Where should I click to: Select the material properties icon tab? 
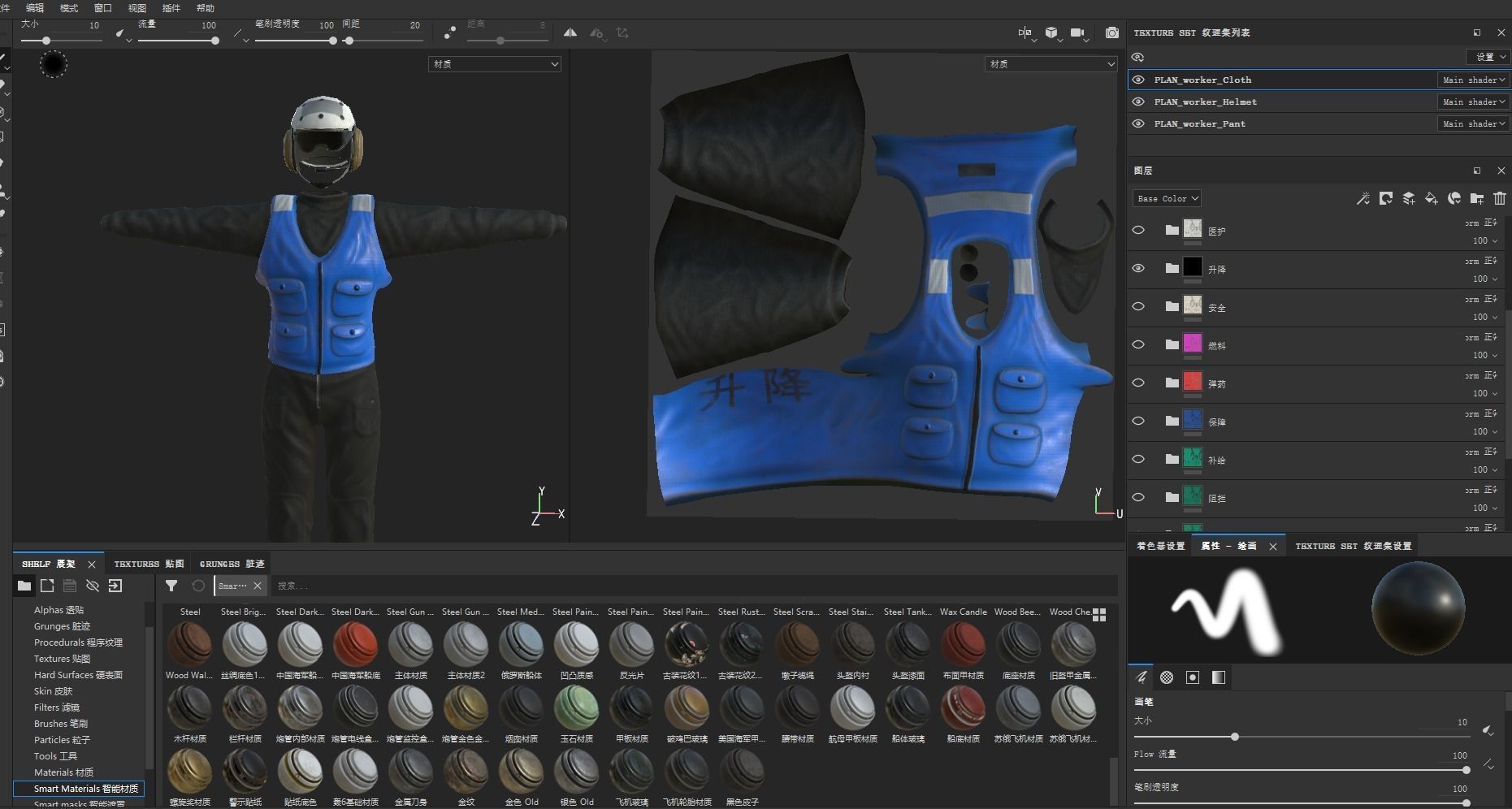pyautogui.click(x=1219, y=677)
